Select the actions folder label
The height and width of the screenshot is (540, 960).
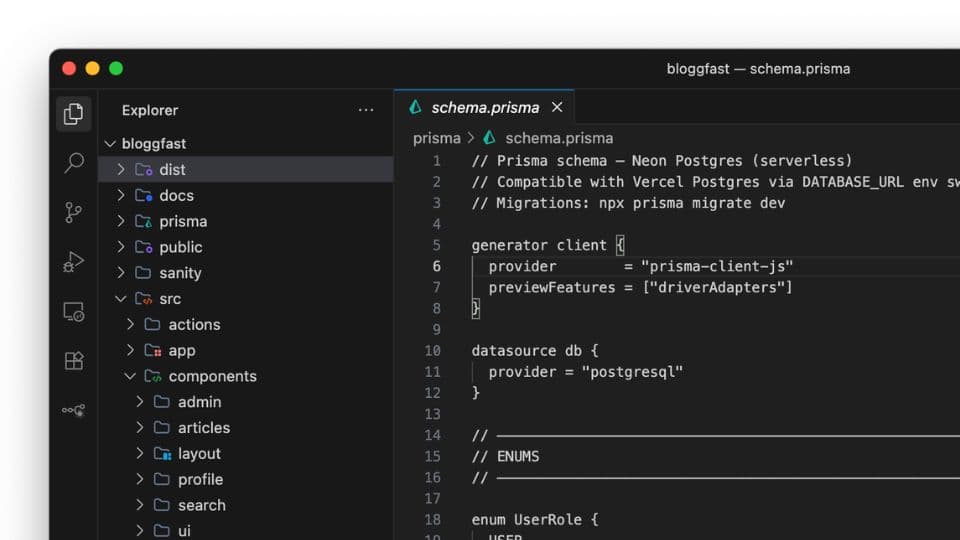pos(194,324)
